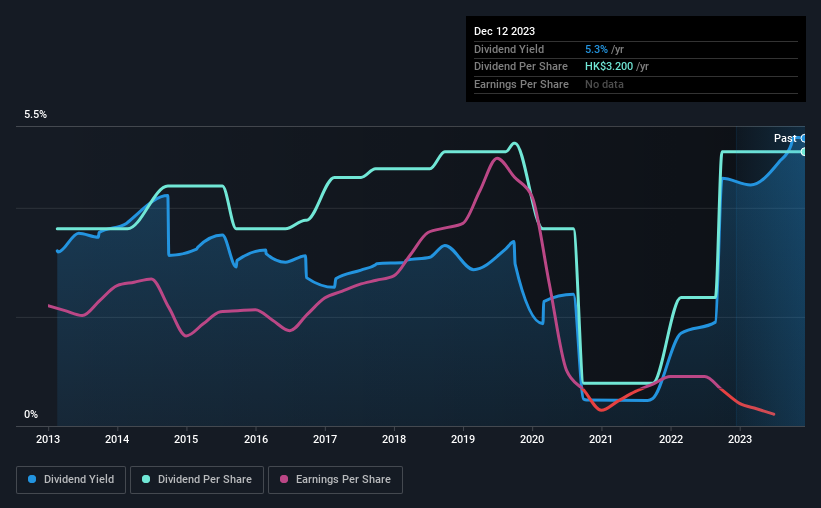Click the Dividend Per Share row label in the tooltip
Viewport: 821px width, 508px height.
point(520,67)
